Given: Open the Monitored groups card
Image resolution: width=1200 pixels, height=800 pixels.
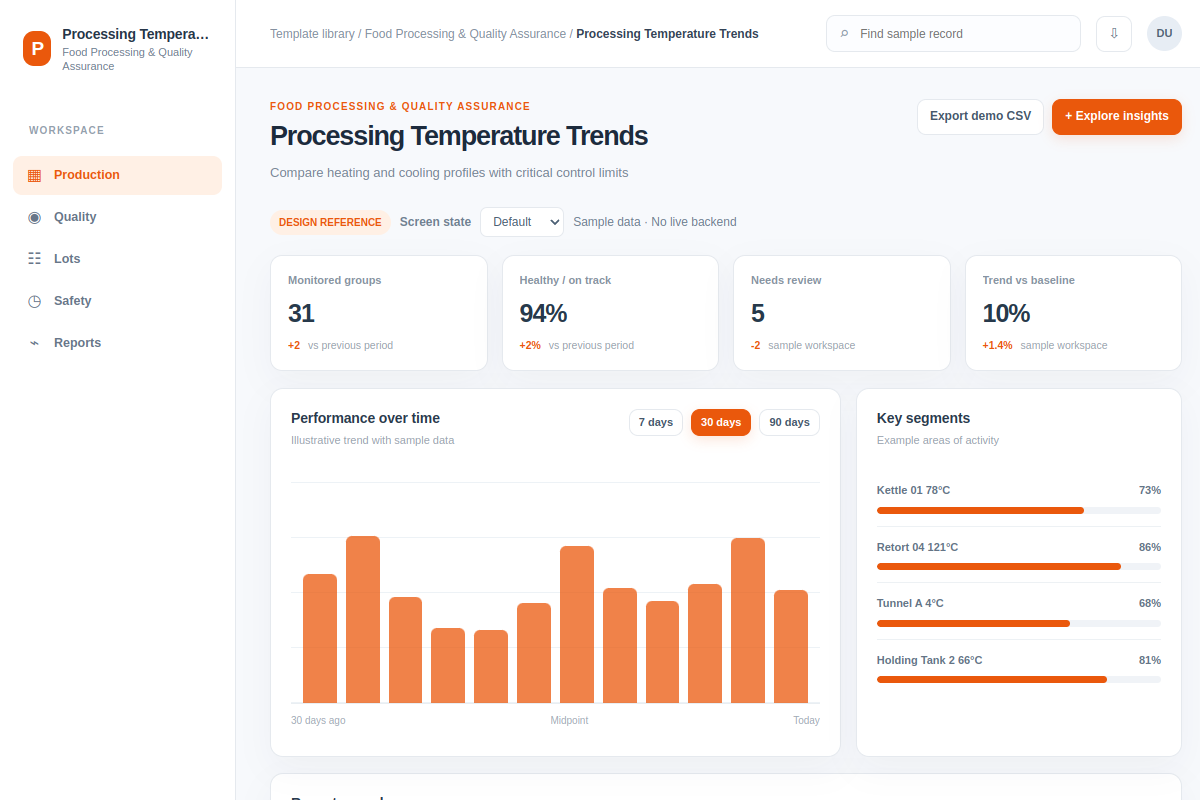Looking at the screenshot, I should pos(379,313).
